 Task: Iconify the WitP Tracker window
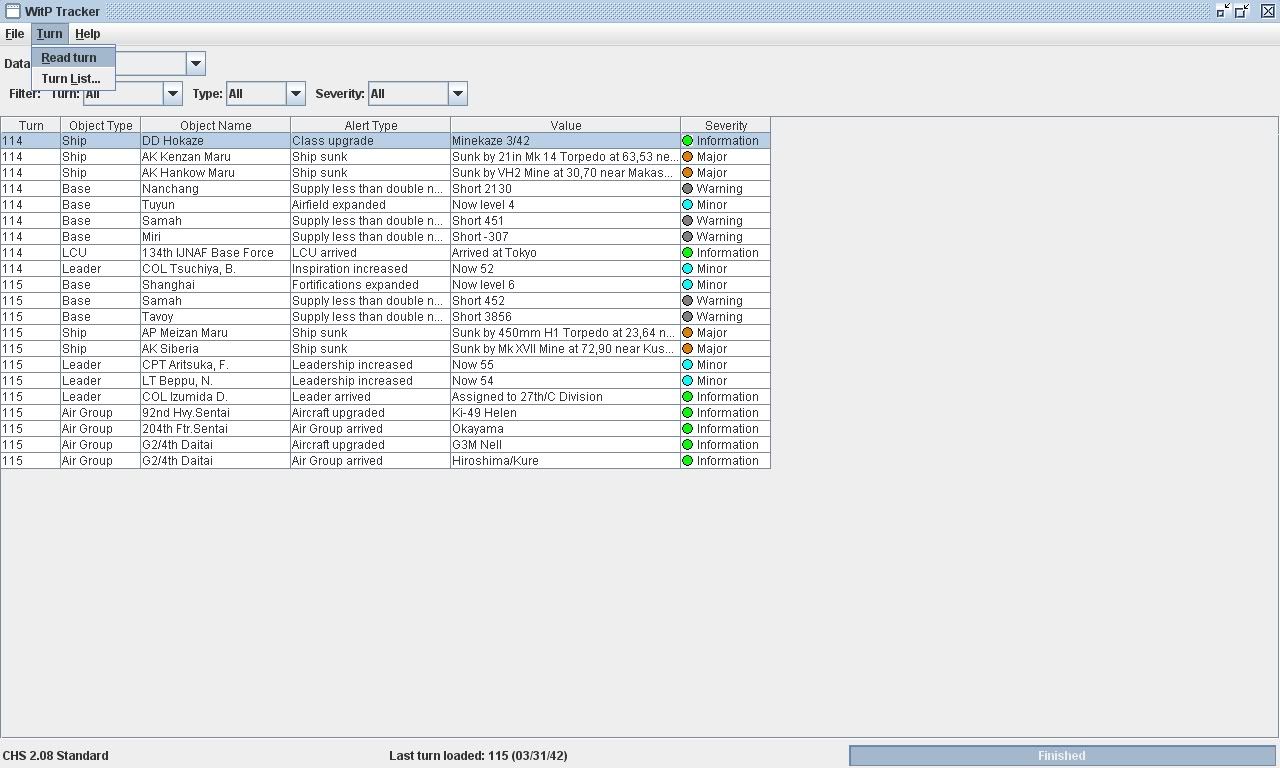[x=1223, y=11]
